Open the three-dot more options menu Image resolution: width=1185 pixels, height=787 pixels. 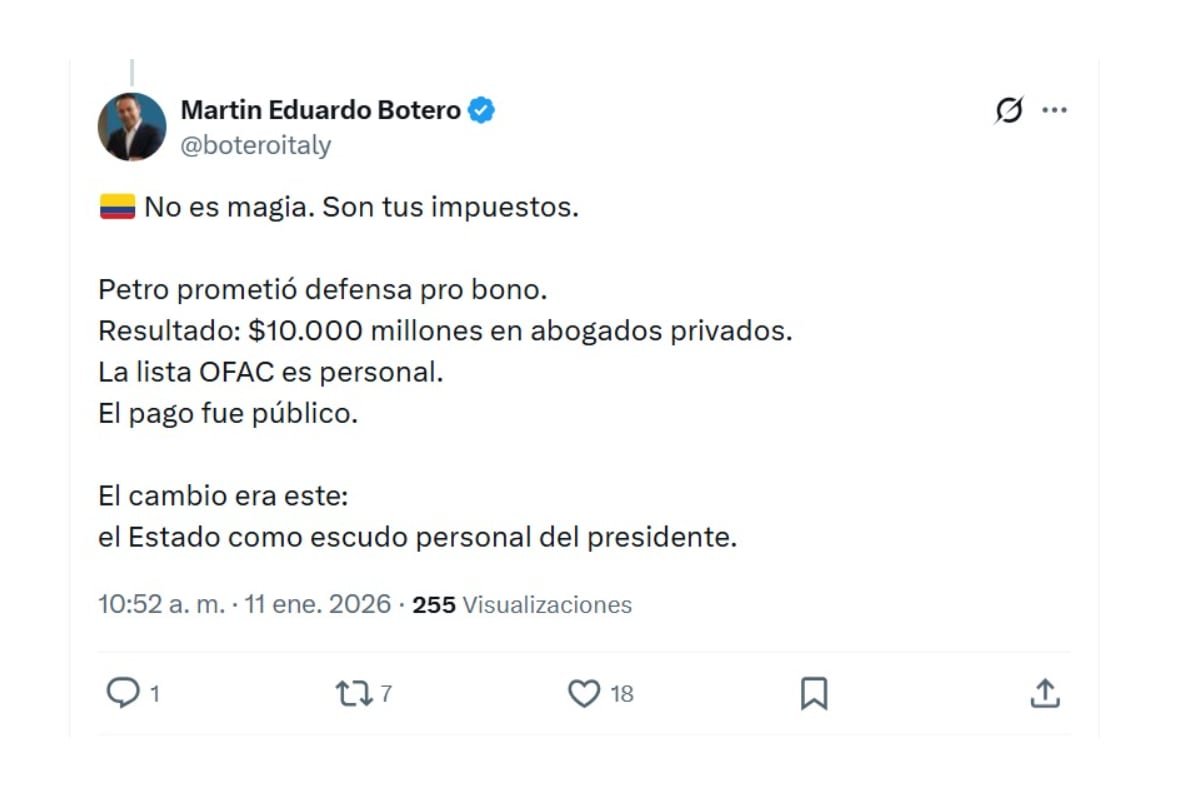point(1055,110)
